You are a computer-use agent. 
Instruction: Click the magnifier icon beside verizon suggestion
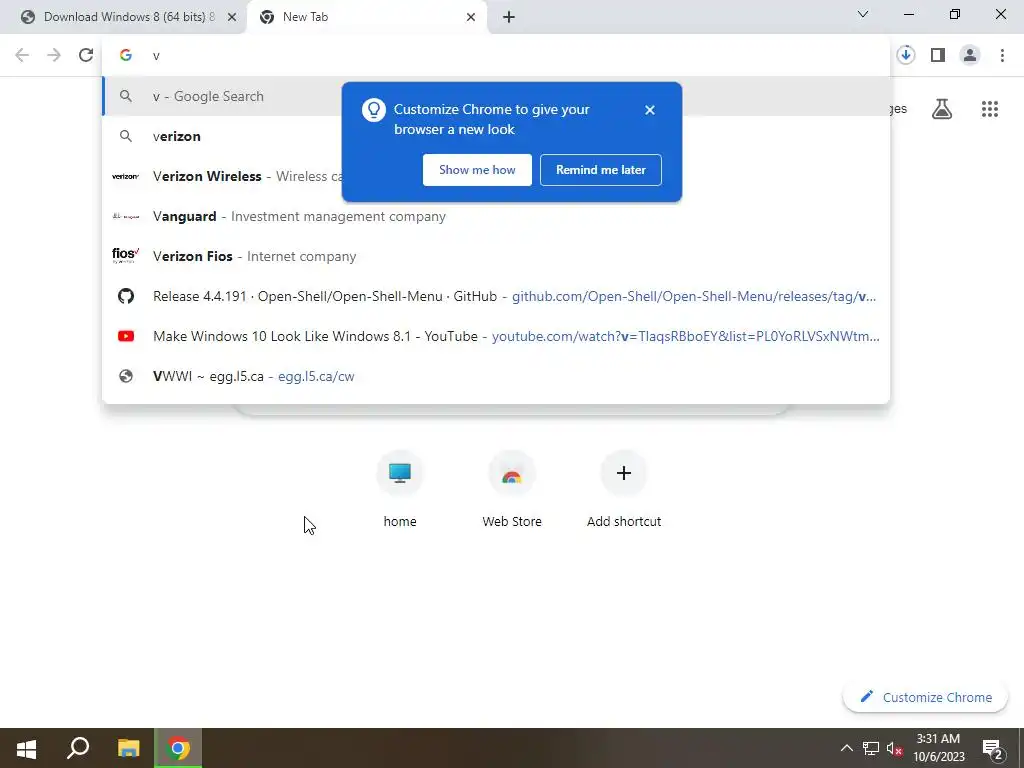click(x=125, y=136)
